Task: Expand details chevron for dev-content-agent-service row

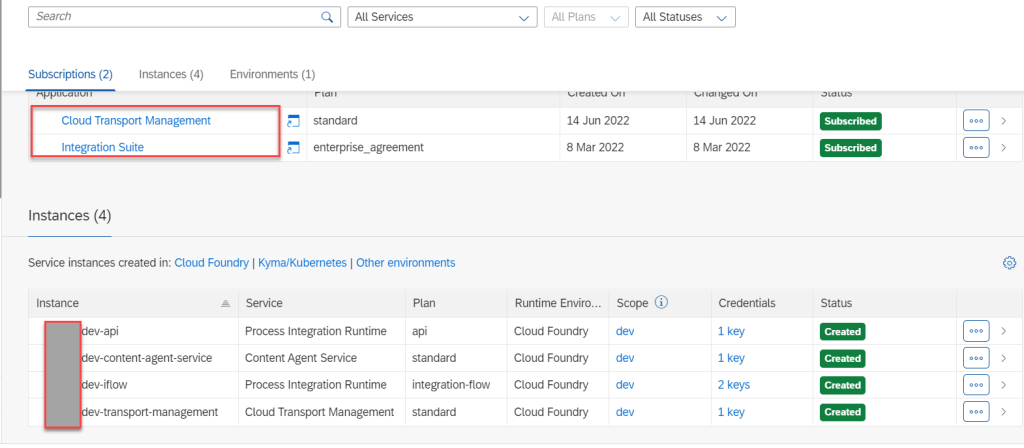Action: tap(1003, 358)
